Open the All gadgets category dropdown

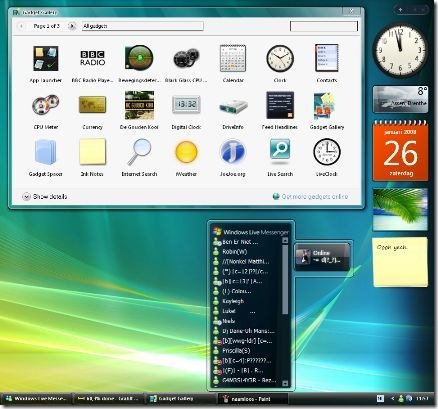point(143,26)
